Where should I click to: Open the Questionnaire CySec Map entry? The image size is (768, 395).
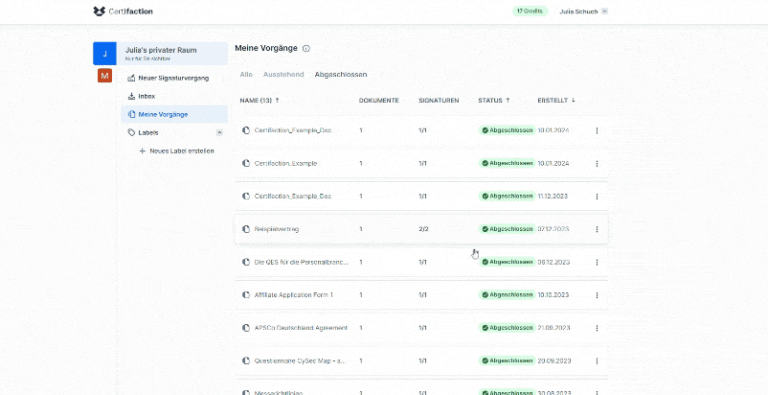(x=301, y=361)
